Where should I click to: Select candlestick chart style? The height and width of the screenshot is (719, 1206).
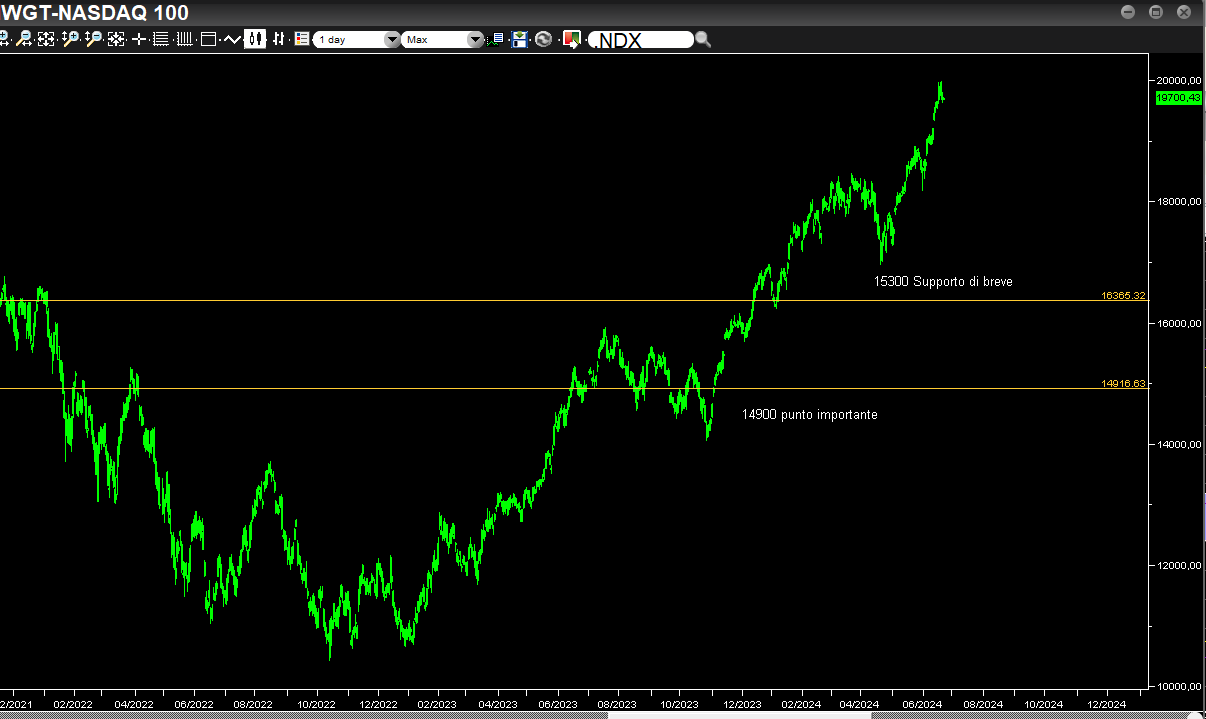pos(255,39)
